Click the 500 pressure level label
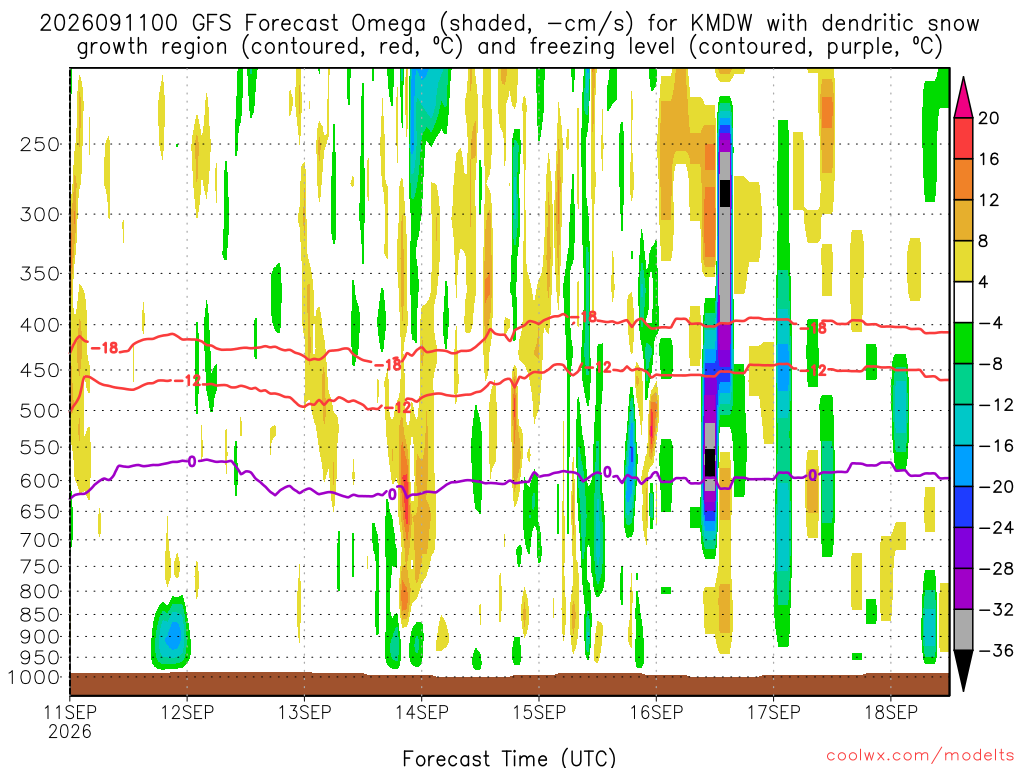The image size is (1024, 768). tap(39, 411)
